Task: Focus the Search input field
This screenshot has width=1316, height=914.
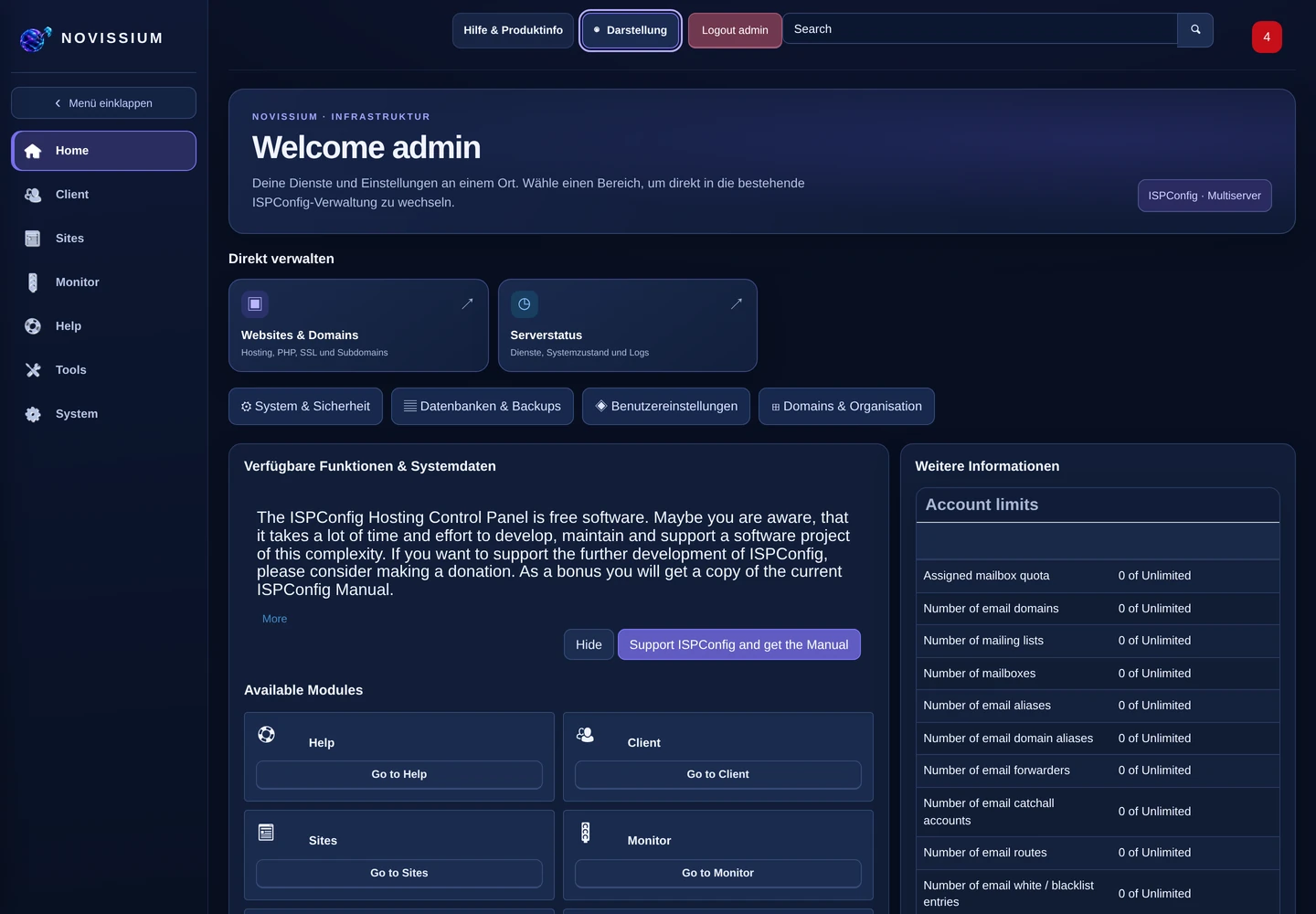Action: click(980, 29)
